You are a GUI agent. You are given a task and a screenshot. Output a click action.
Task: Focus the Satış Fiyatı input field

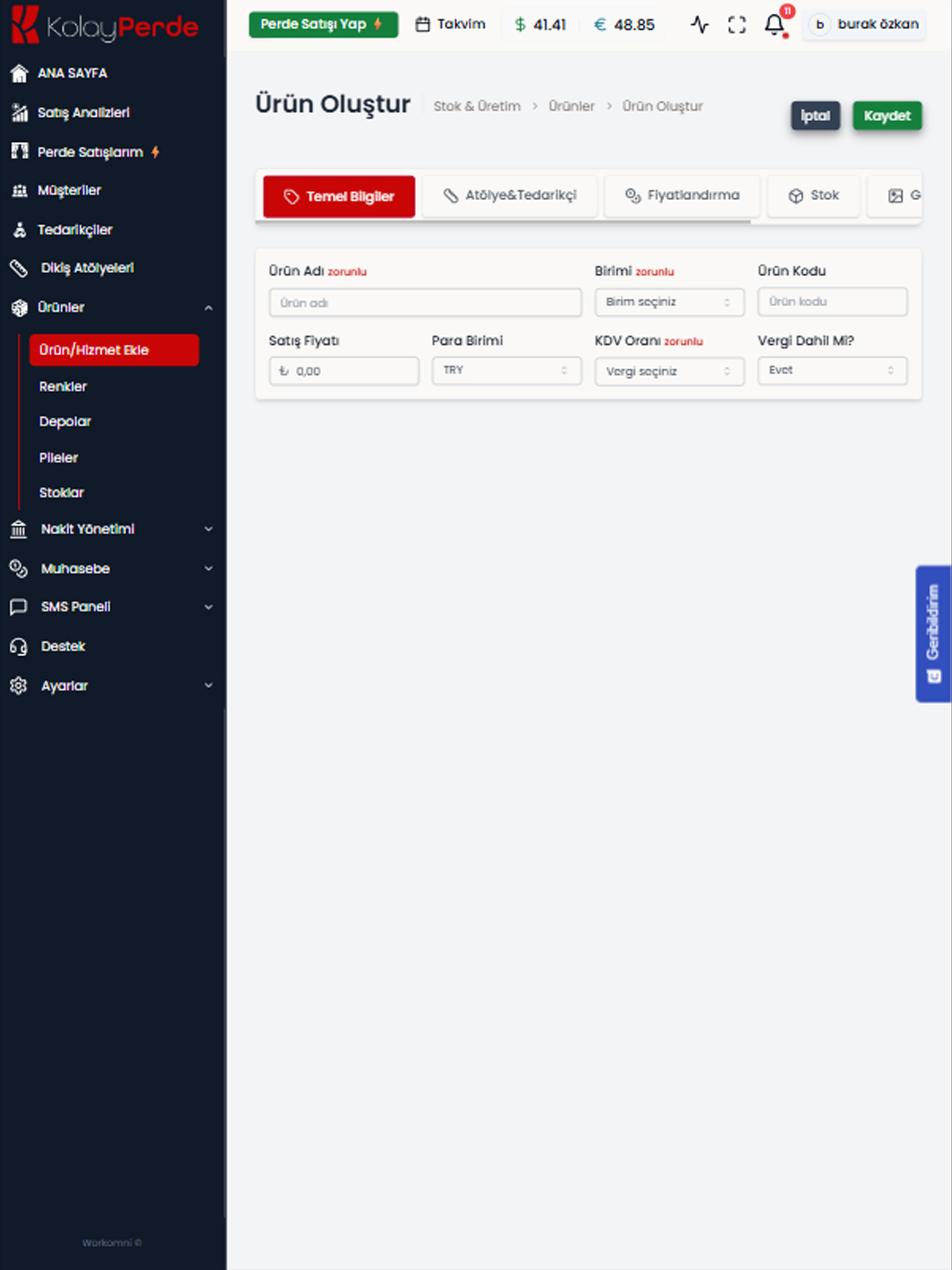[344, 371]
